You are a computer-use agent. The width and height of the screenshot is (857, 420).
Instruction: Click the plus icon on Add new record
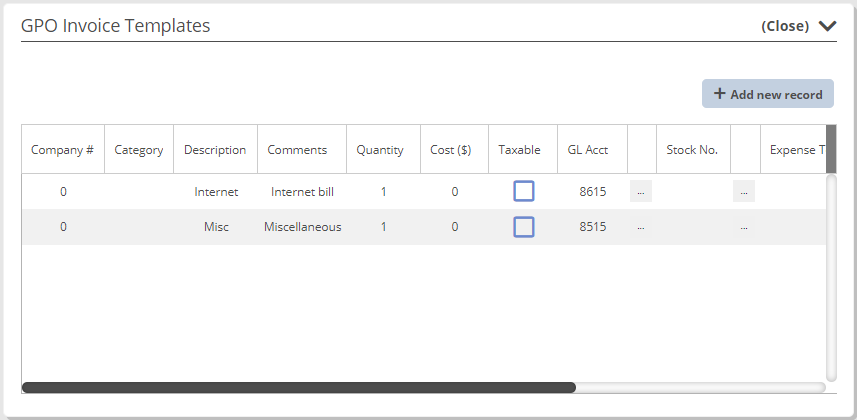[x=720, y=94]
